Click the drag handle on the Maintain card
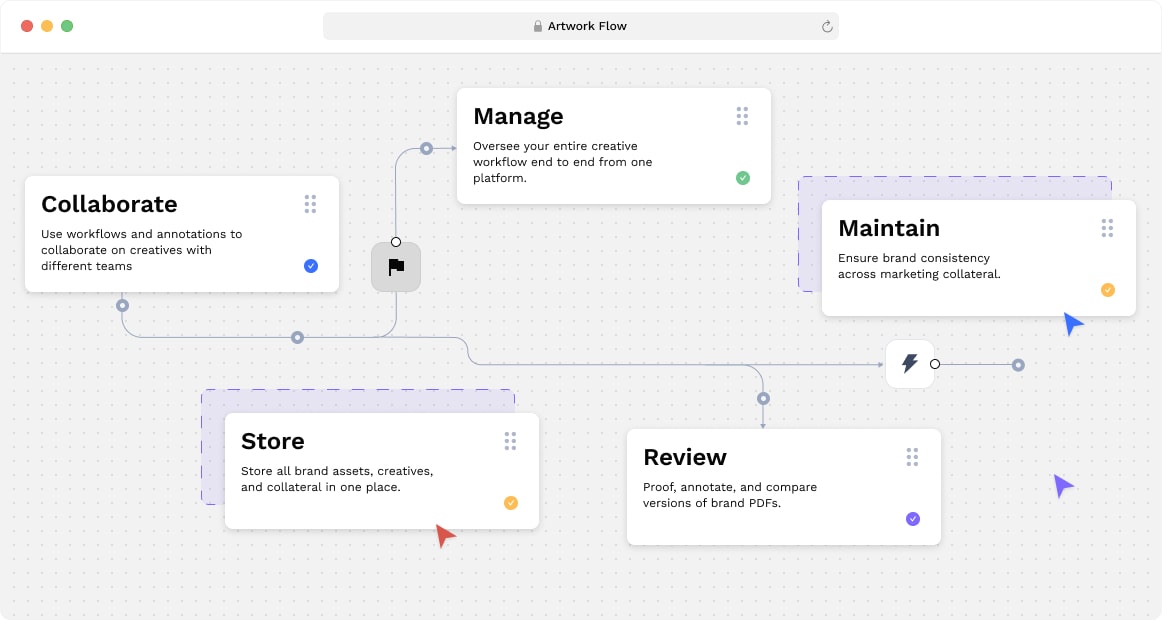The width and height of the screenshot is (1162, 620). [x=1107, y=228]
